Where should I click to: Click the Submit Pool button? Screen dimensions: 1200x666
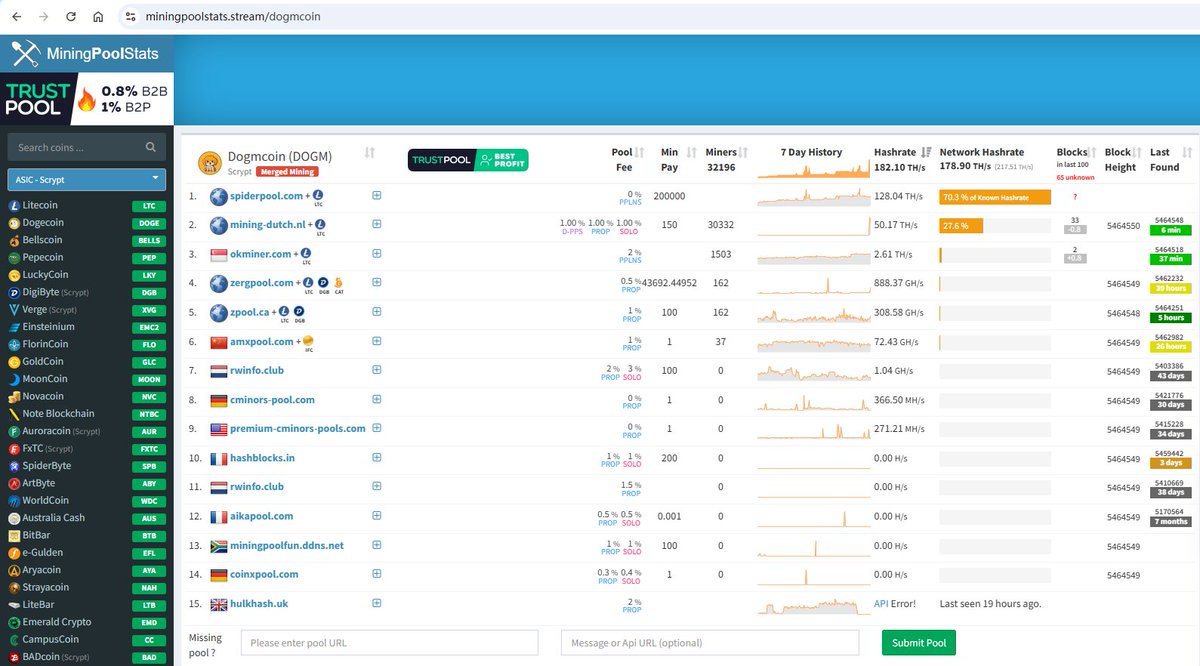(918, 643)
